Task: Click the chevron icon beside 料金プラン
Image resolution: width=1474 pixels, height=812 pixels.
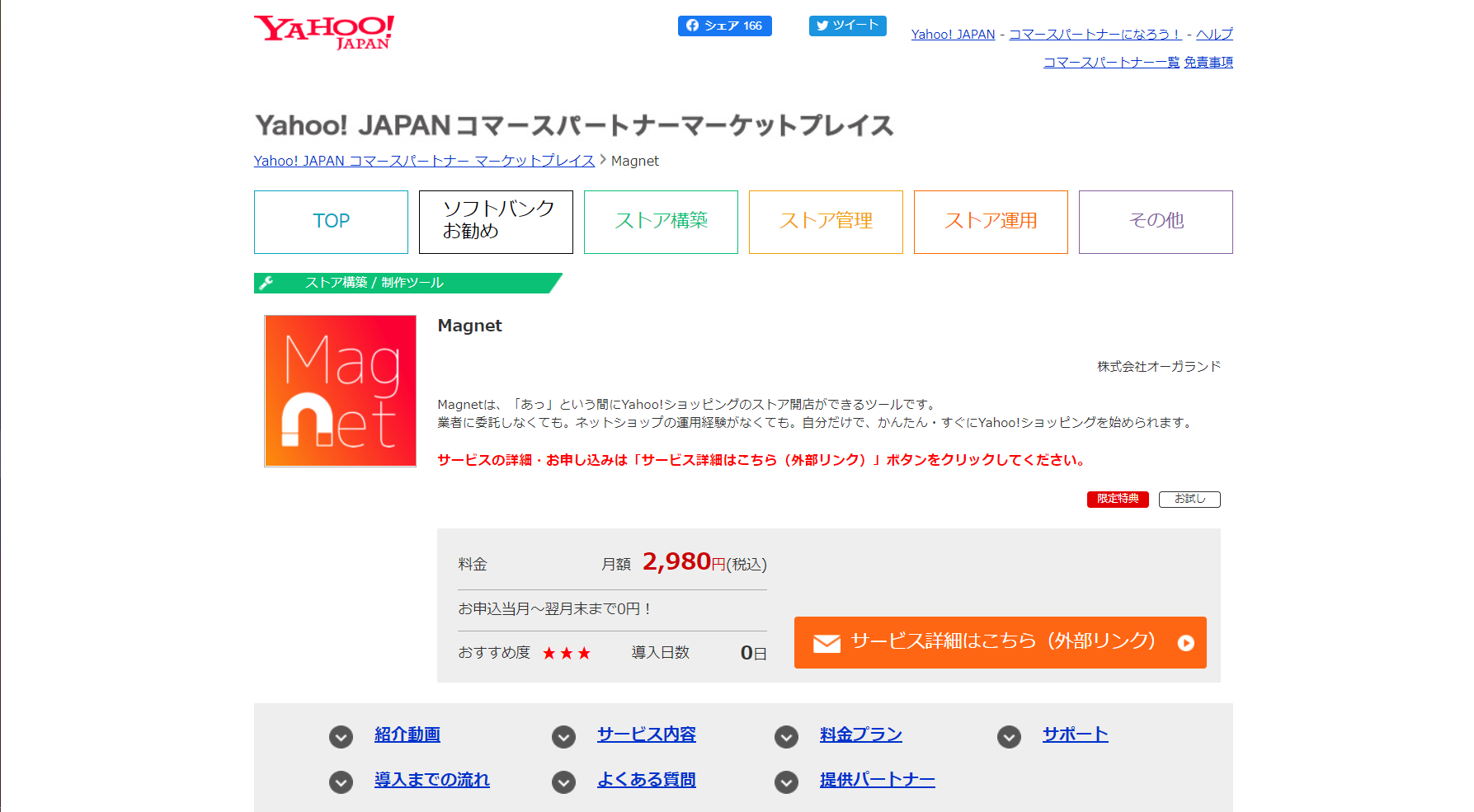Action: 786,736
